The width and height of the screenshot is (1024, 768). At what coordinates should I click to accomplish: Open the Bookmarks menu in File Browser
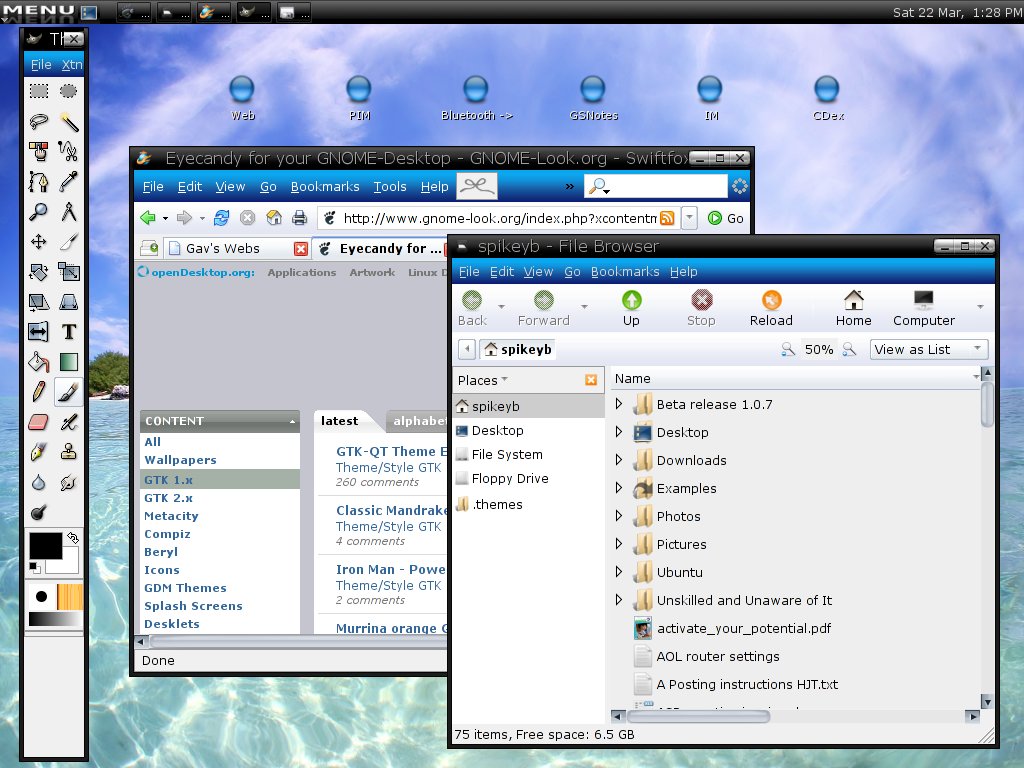click(625, 272)
